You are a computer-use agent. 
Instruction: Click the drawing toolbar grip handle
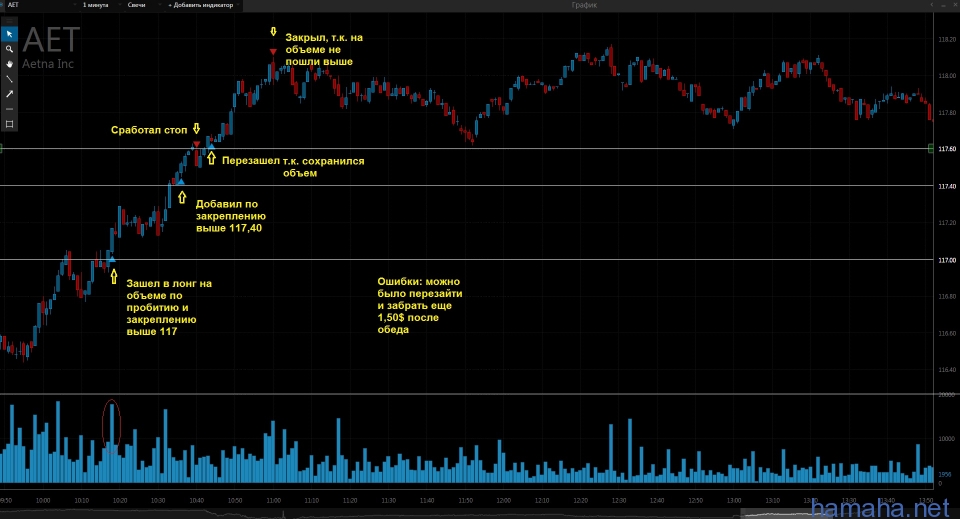click(9, 21)
